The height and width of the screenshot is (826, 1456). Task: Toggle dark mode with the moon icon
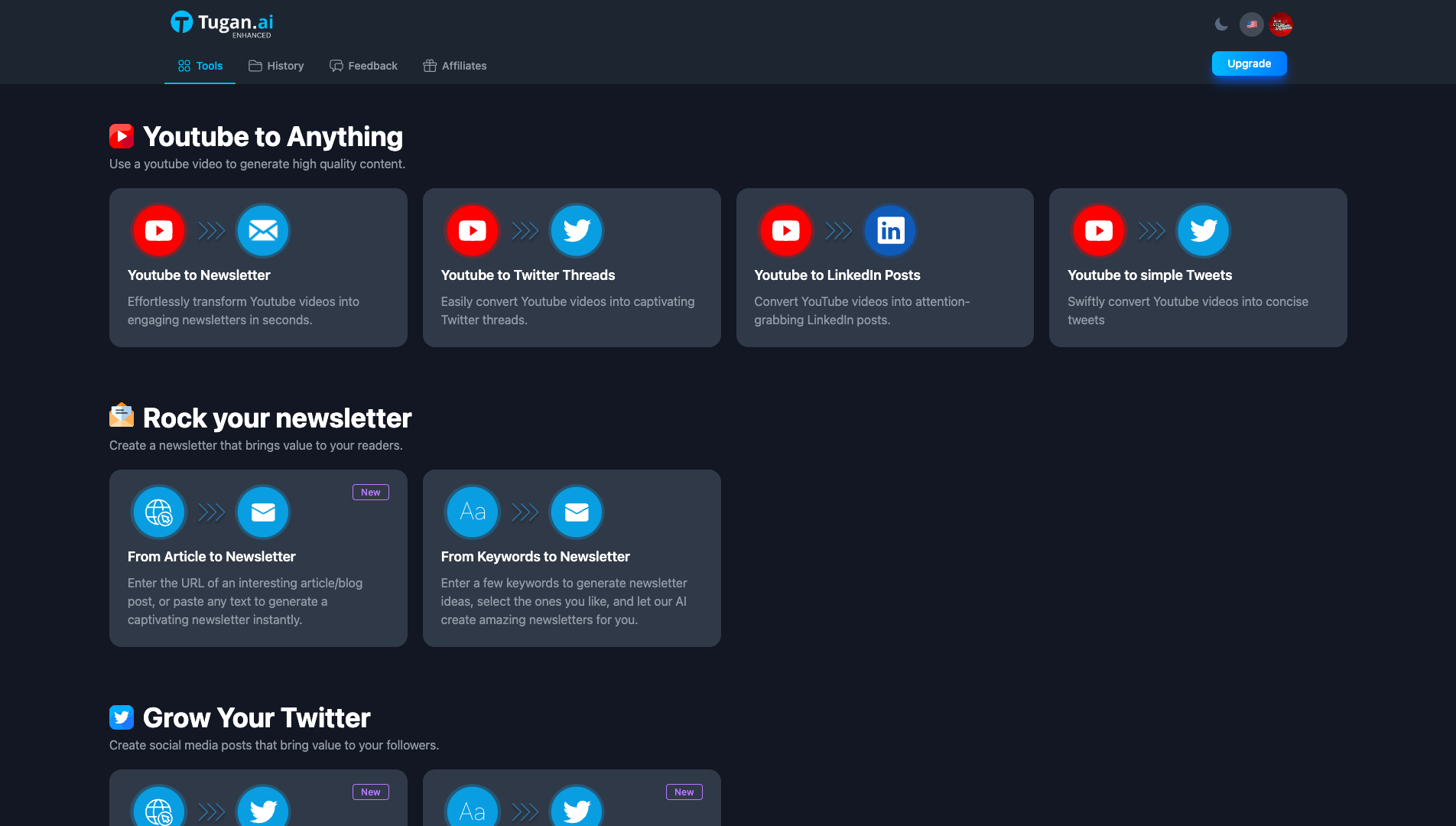(1221, 24)
